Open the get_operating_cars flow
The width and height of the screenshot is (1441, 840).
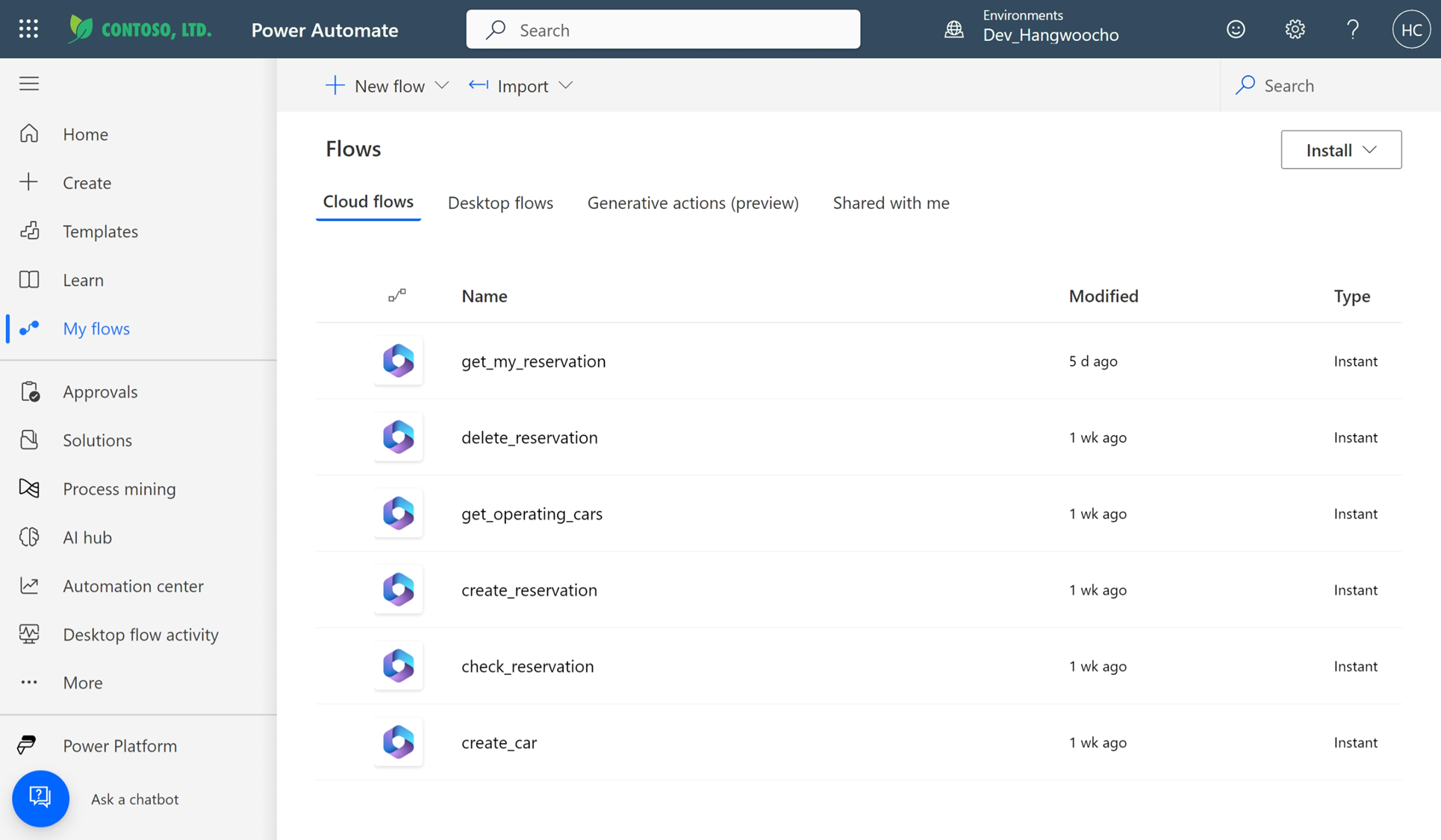pos(532,514)
